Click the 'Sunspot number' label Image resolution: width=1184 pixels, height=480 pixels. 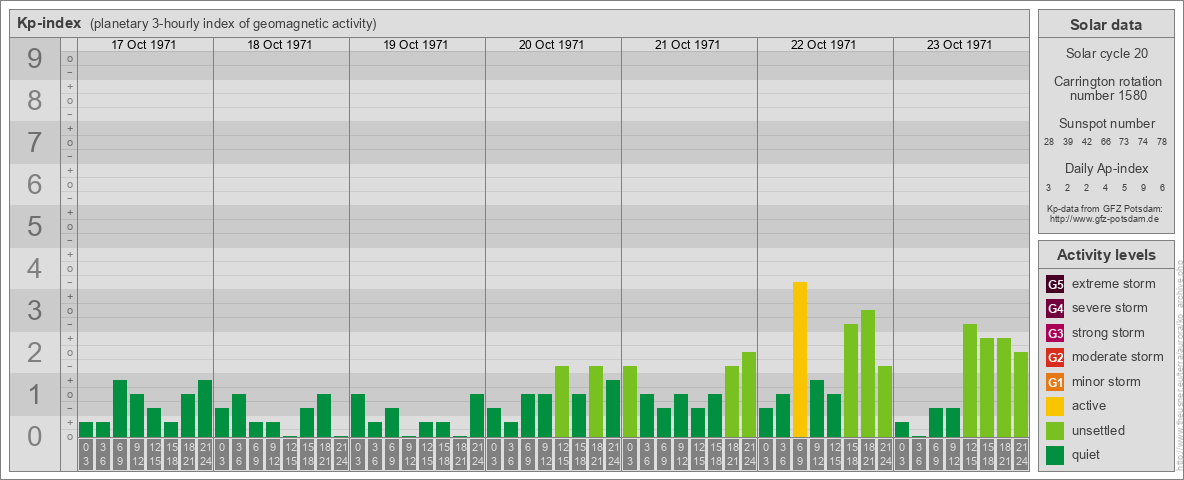click(1106, 124)
